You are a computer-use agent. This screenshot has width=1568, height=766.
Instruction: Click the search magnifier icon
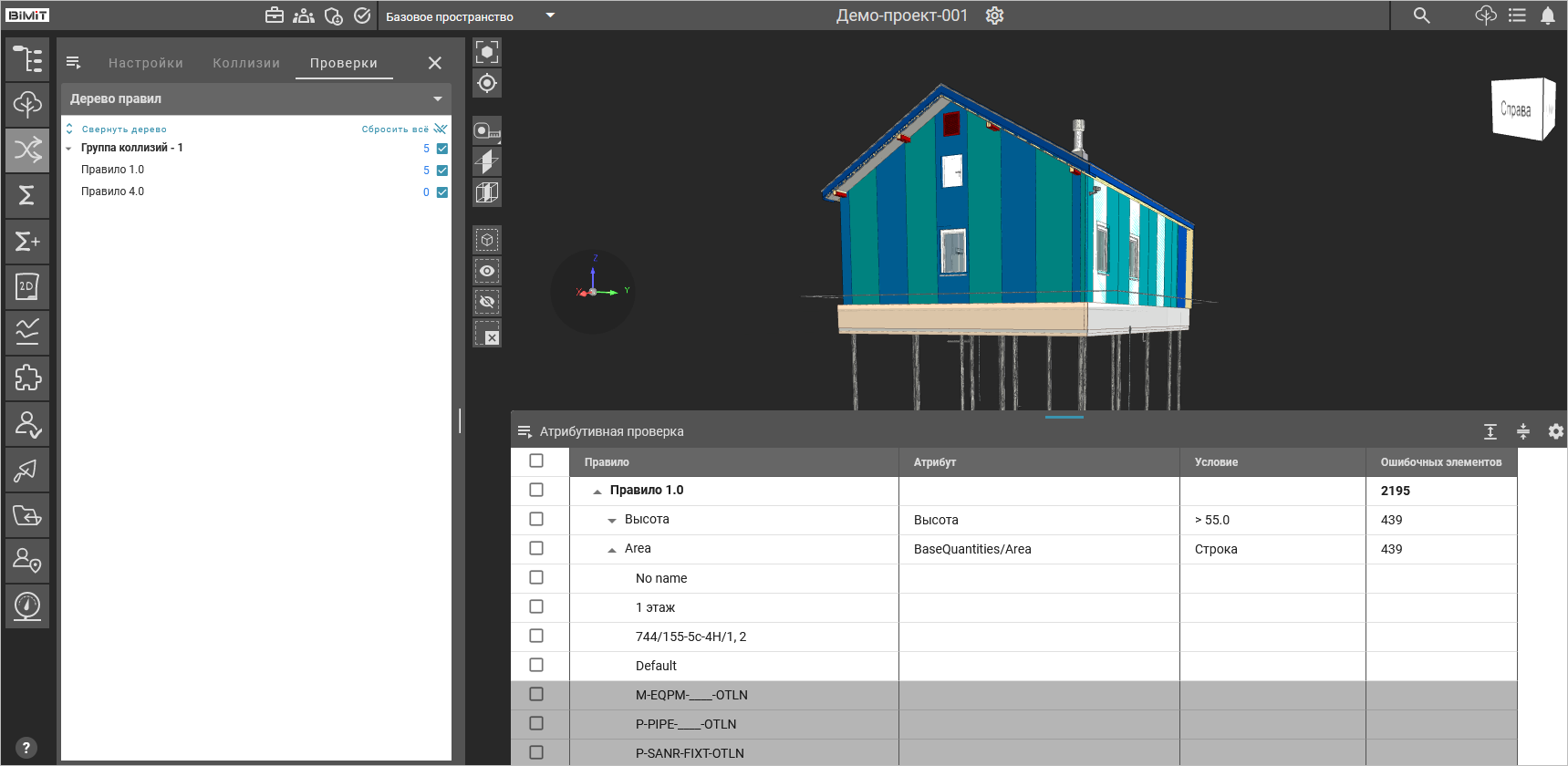pyautogui.click(x=1421, y=16)
